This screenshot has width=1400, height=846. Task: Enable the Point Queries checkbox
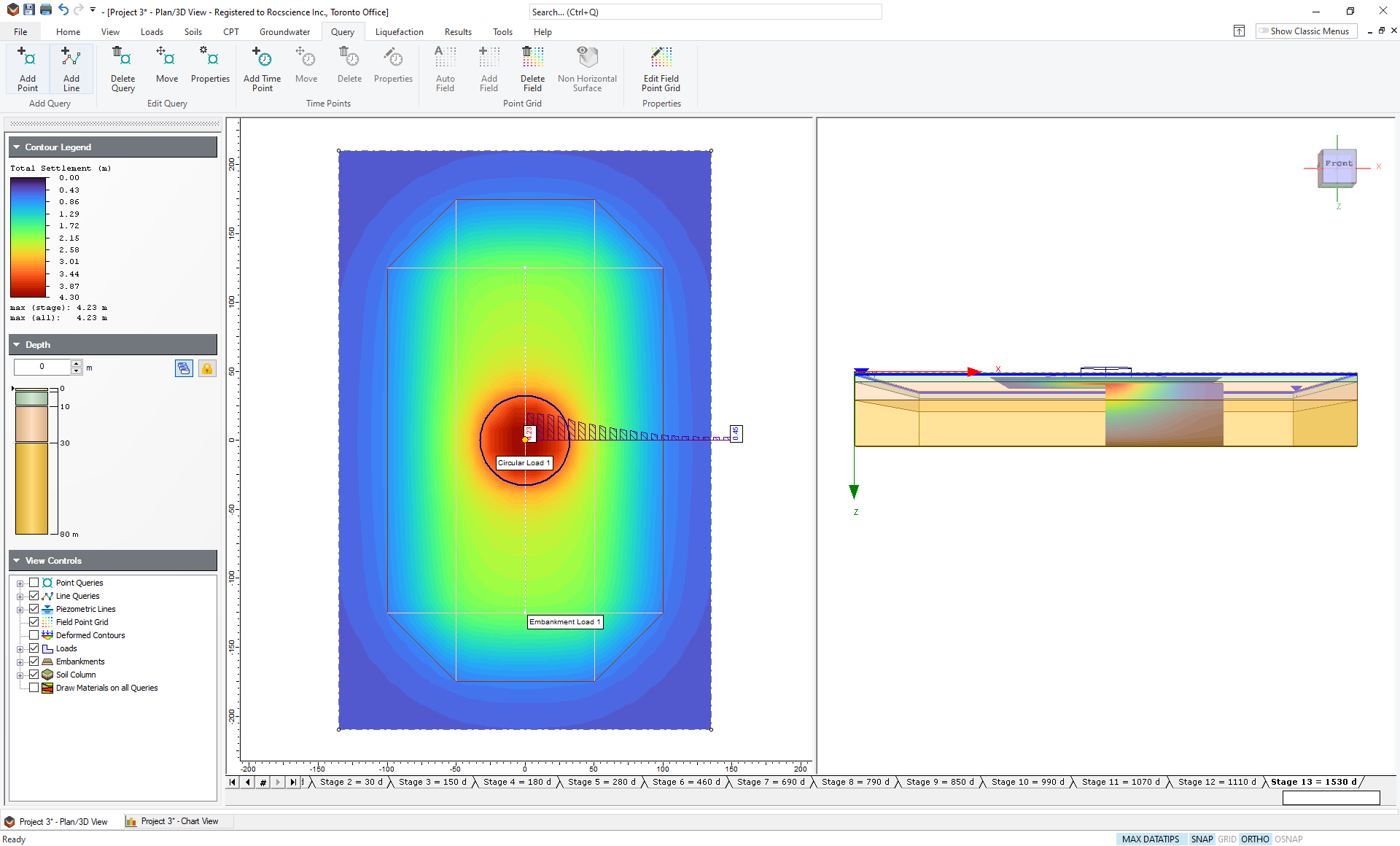pos(34,583)
